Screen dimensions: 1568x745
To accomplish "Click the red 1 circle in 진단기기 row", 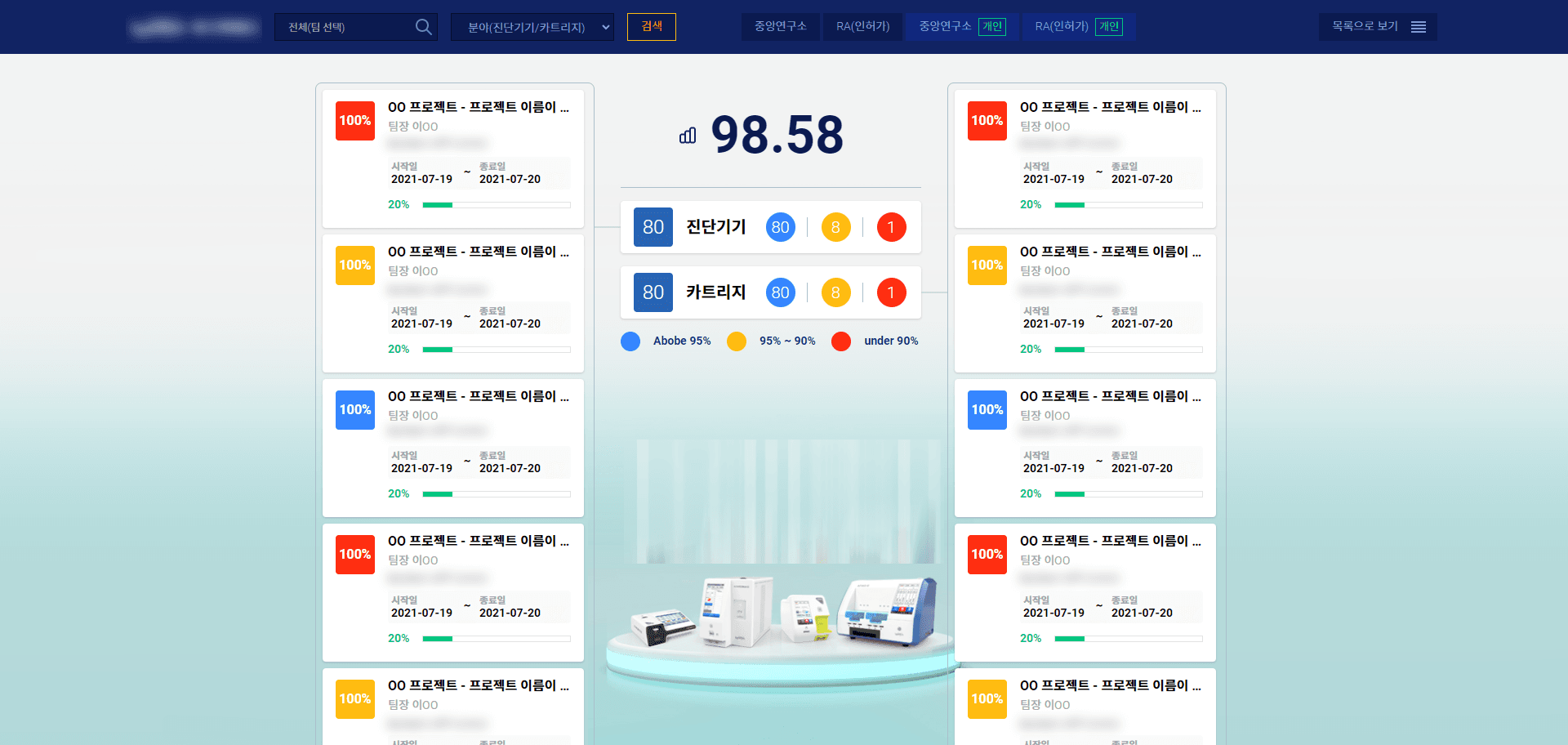I will pyautogui.click(x=891, y=227).
